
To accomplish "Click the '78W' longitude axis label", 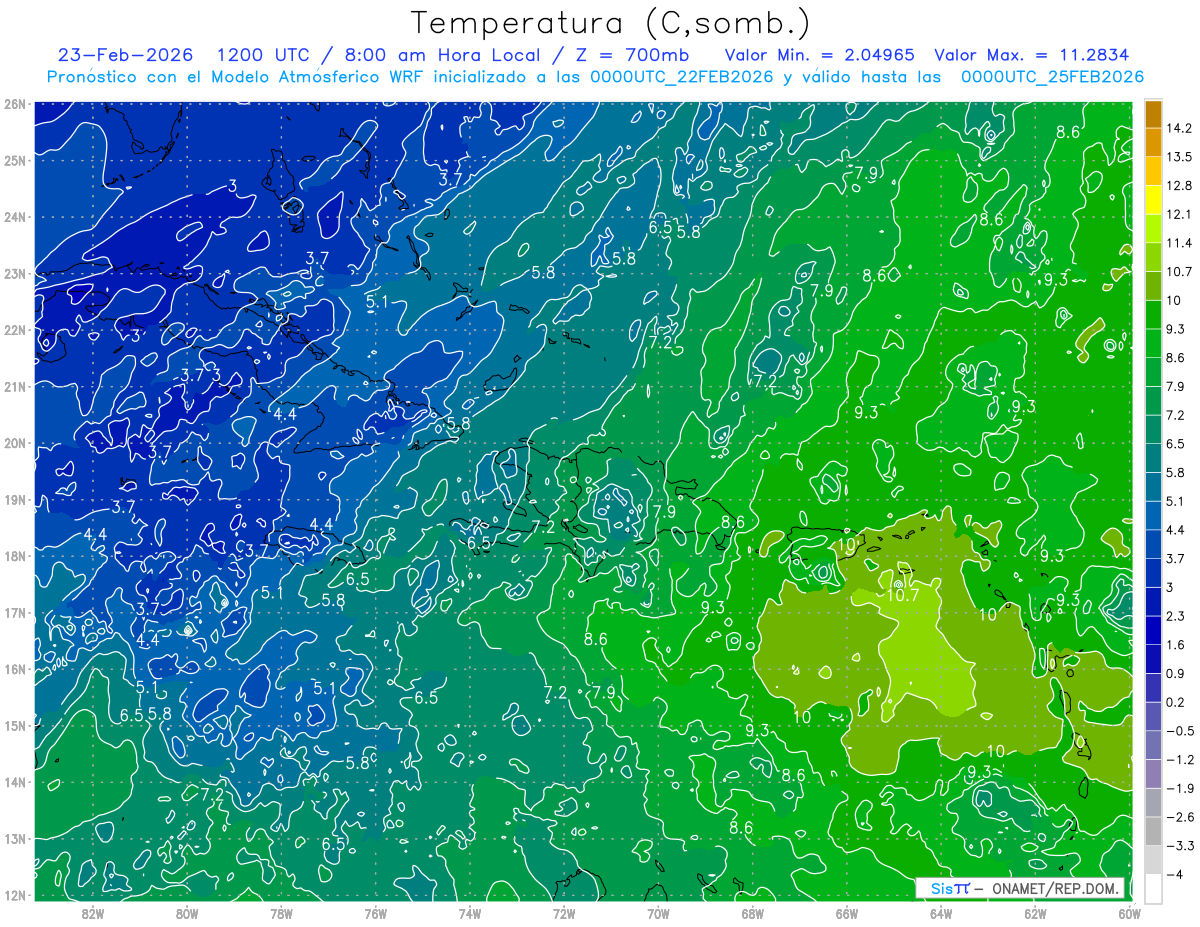I will coord(281,912).
